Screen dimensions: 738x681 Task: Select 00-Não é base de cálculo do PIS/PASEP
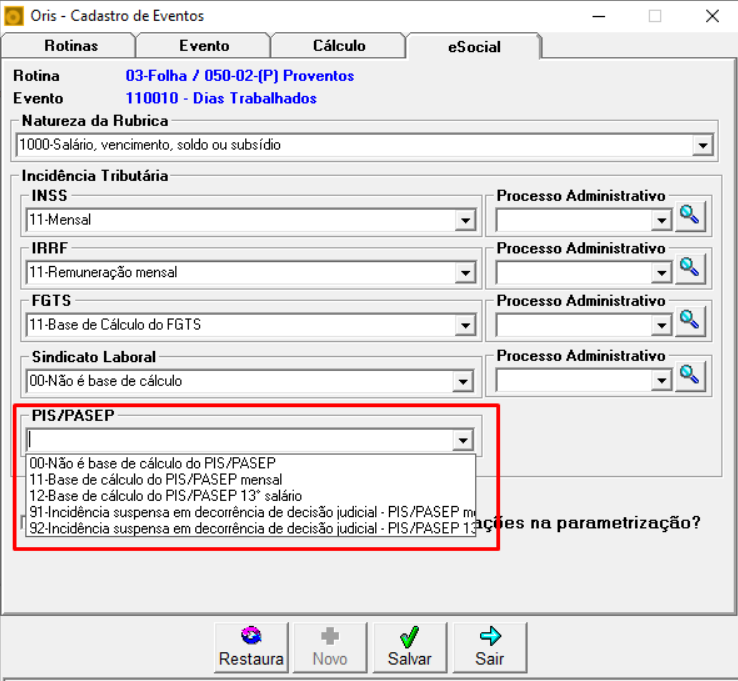click(x=251, y=463)
